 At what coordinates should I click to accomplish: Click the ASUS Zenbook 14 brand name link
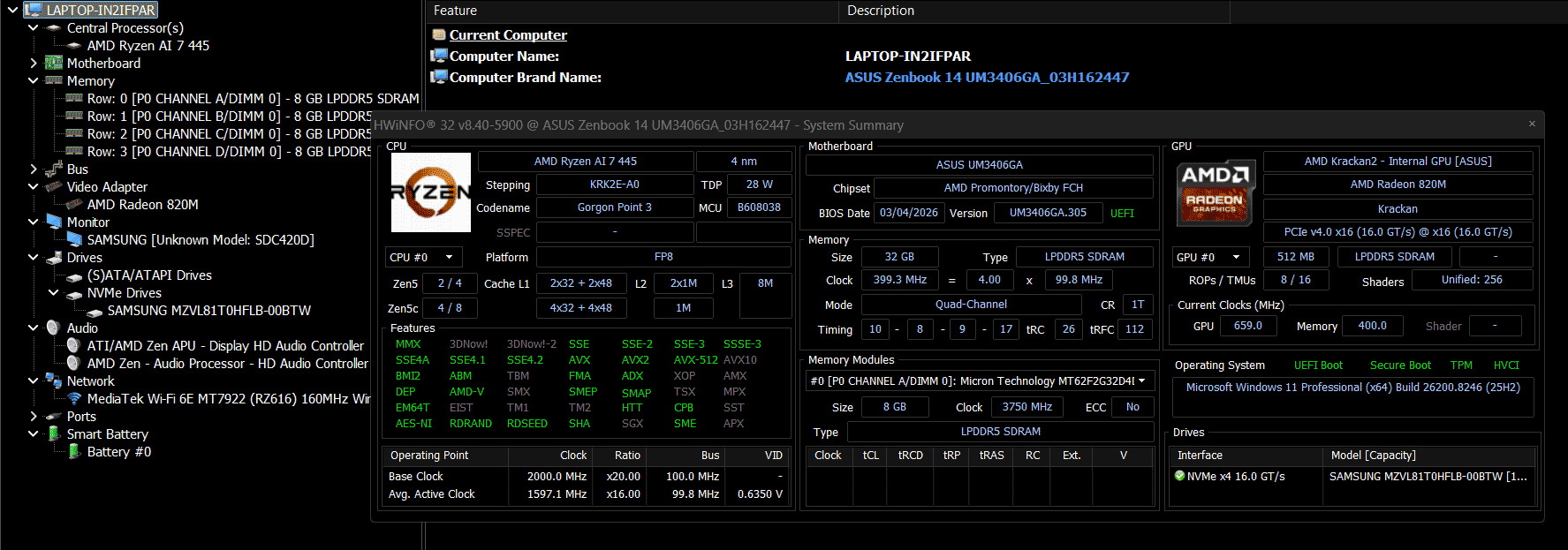(x=987, y=78)
